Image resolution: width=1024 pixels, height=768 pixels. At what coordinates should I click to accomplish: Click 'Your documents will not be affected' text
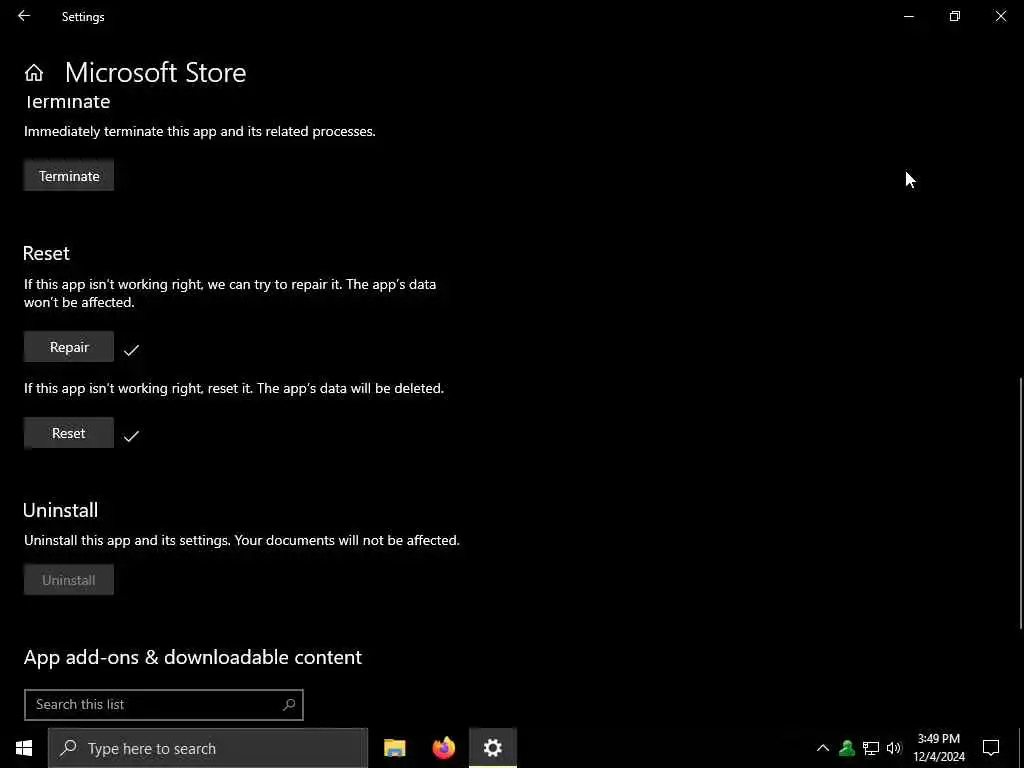(x=347, y=540)
